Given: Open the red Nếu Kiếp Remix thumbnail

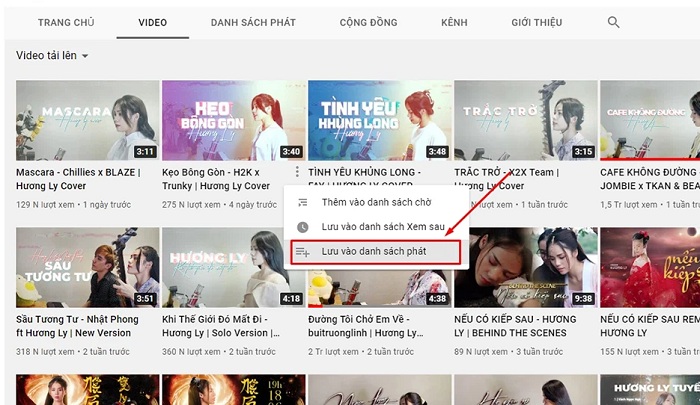Looking at the screenshot, I should click(650, 267).
